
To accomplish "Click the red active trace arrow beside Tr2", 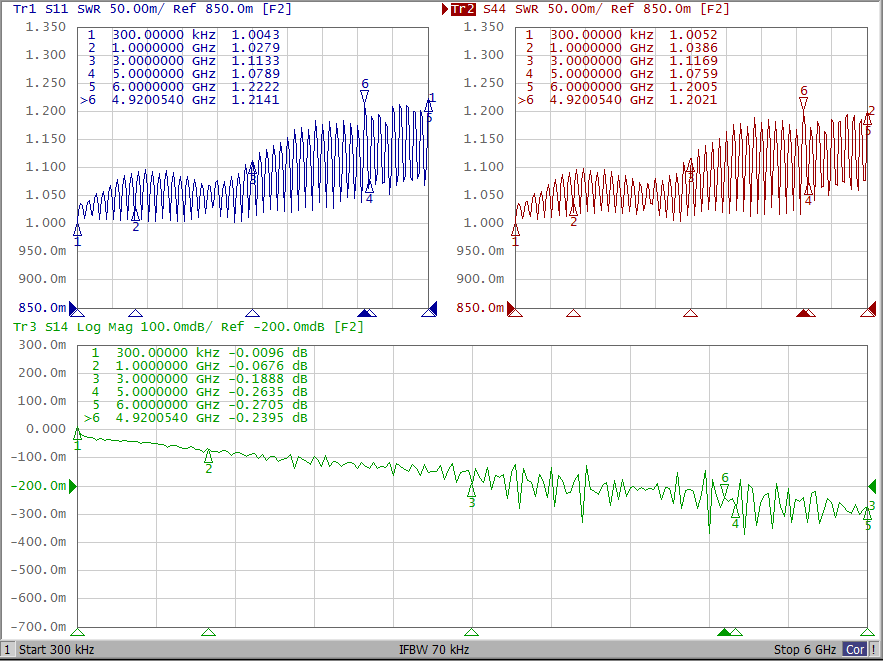I will click(444, 9).
